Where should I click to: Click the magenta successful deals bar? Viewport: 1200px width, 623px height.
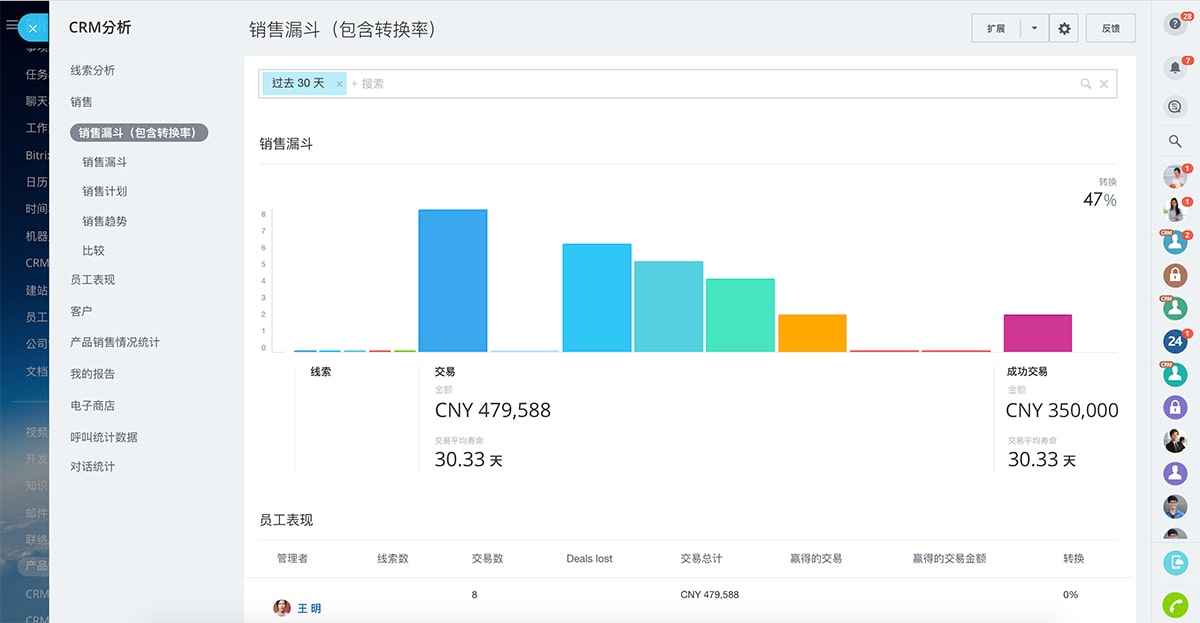pyautogui.click(x=1038, y=333)
